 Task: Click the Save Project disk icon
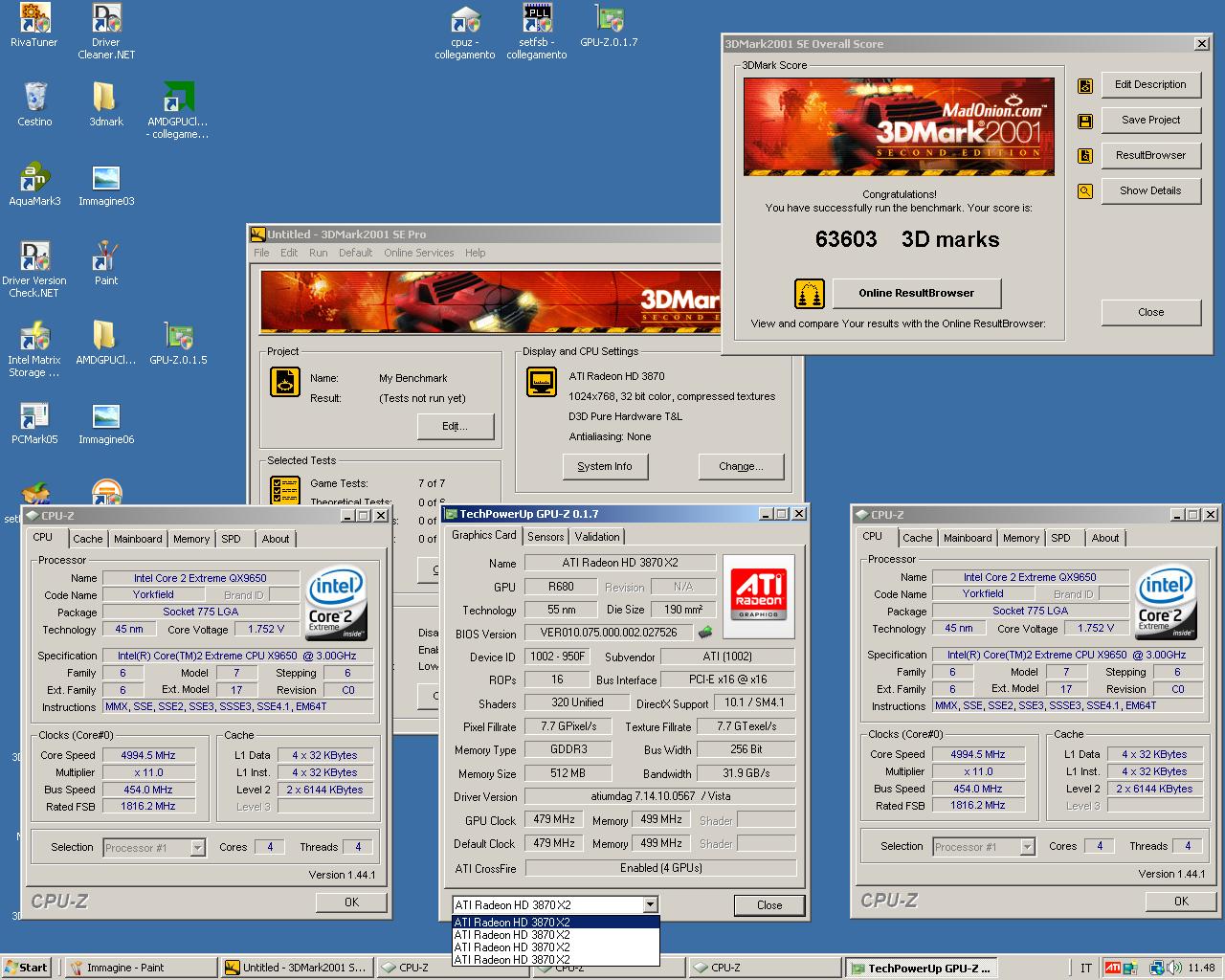click(1084, 122)
